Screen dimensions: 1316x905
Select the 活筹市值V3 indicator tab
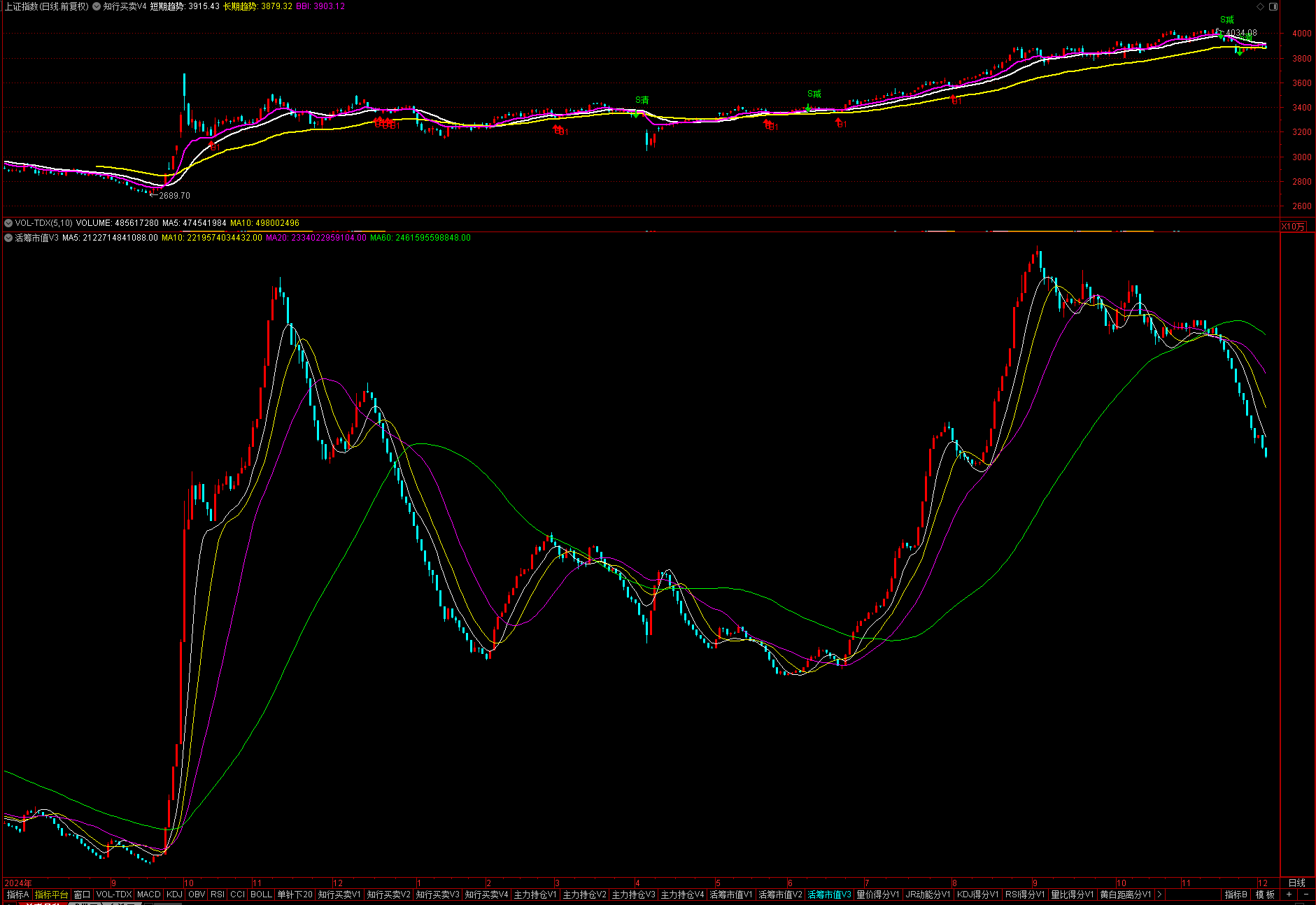click(829, 895)
